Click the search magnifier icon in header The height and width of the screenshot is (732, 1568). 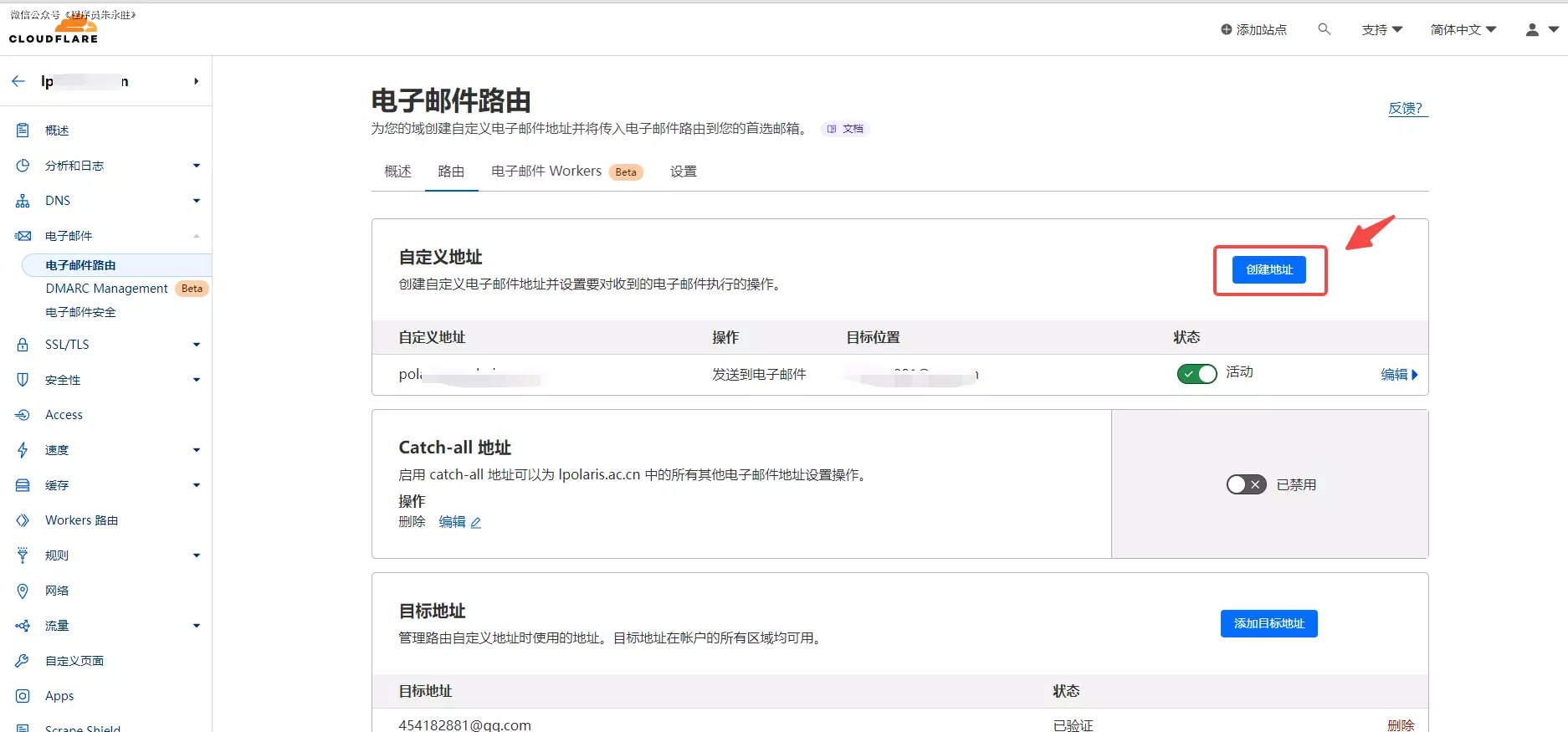[x=1324, y=29]
